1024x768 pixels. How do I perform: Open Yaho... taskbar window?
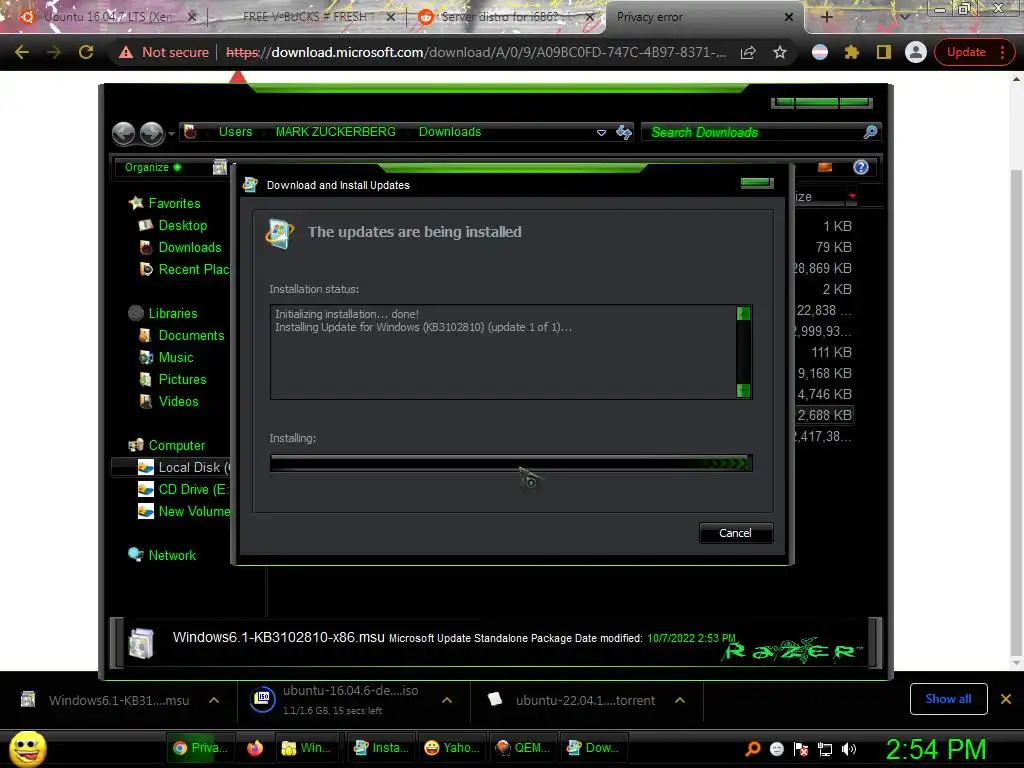pos(451,748)
